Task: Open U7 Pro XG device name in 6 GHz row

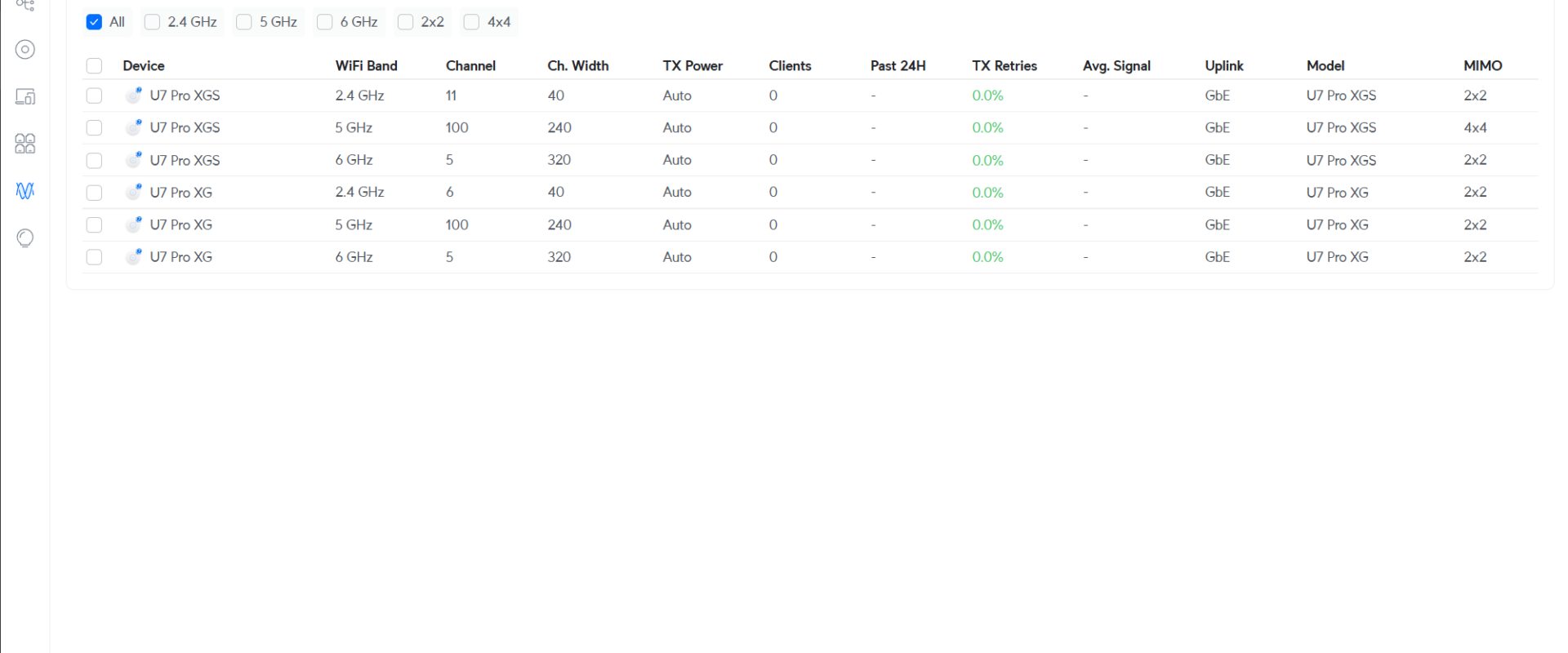Action: pyautogui.click(x=180, y=257)
